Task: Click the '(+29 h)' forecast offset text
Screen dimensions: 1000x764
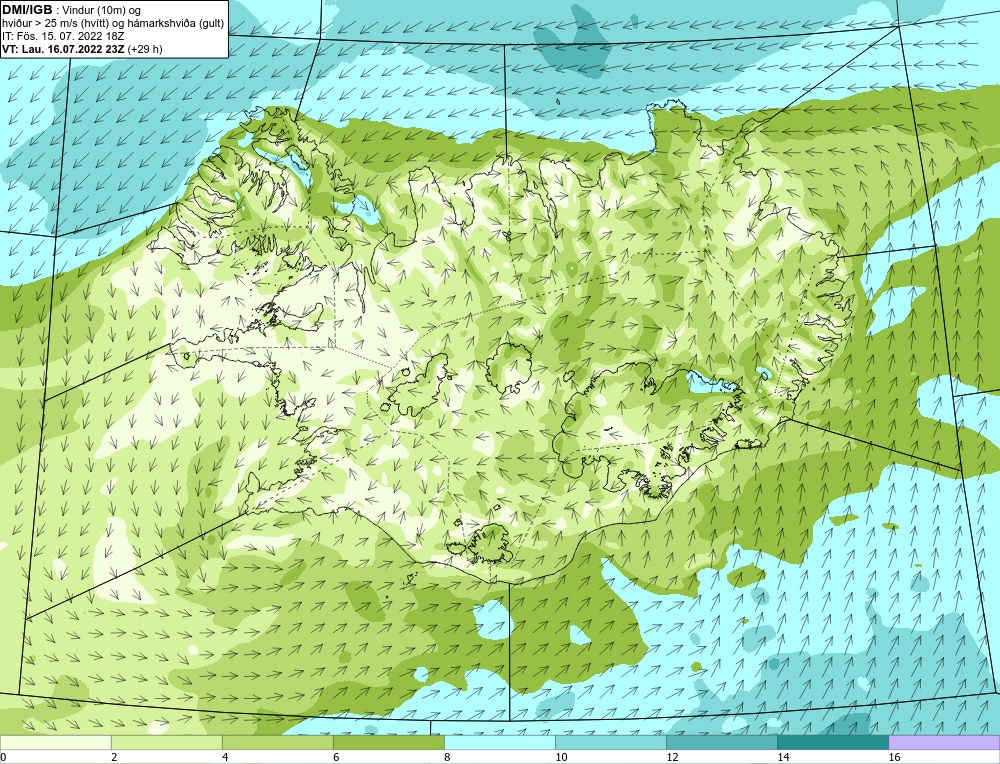Action: (145, 49)
